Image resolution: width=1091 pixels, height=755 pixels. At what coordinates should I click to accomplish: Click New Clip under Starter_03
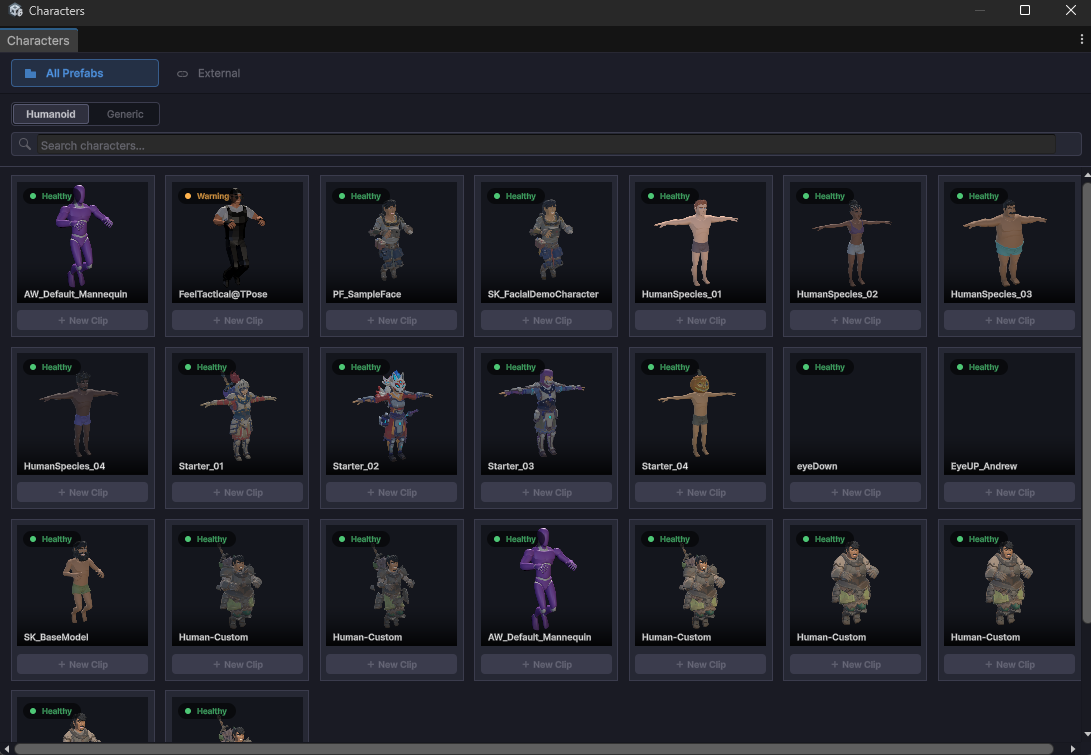coord(546,493)
